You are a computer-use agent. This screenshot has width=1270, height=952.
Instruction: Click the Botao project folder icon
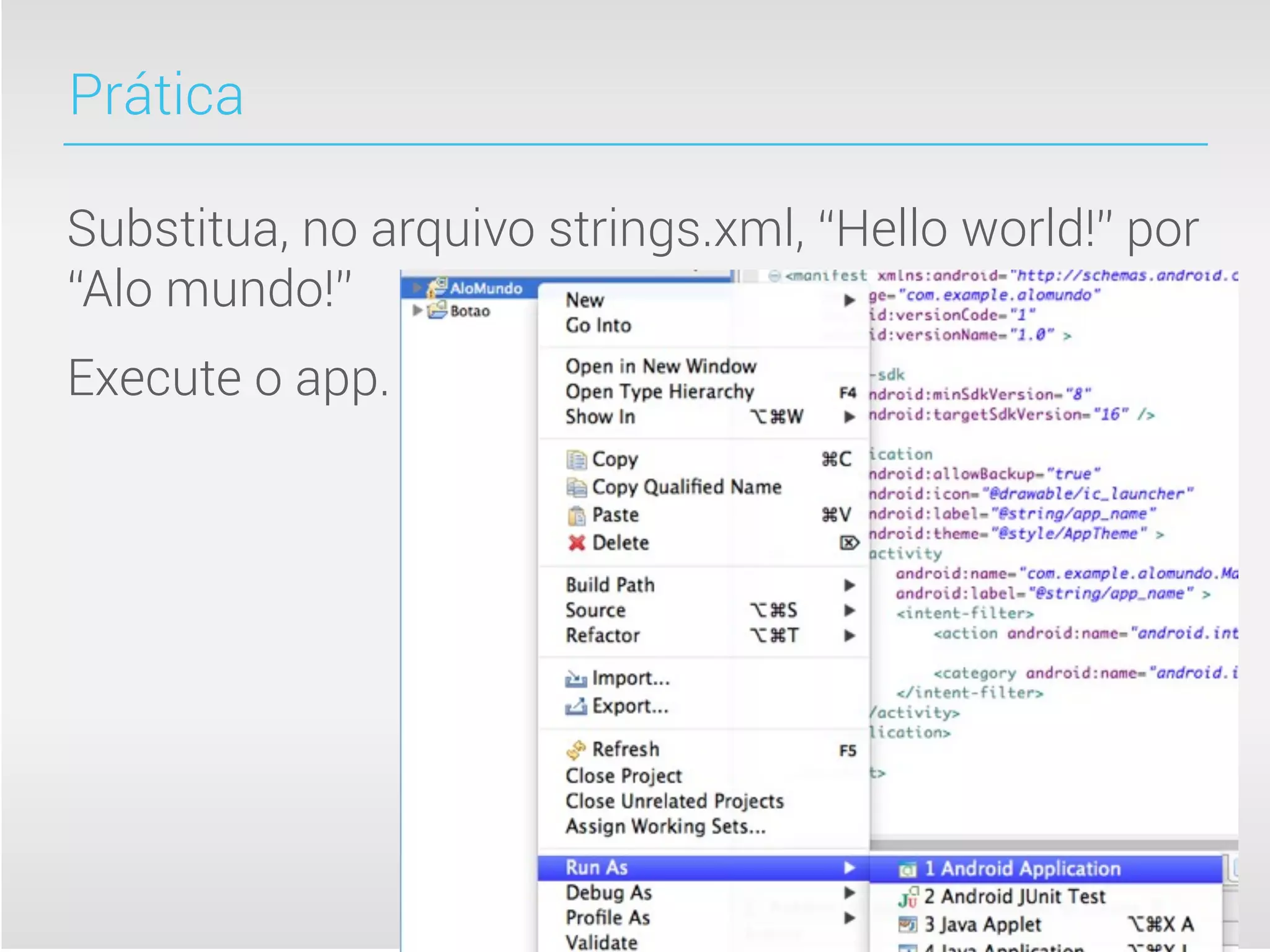[437, 309]
